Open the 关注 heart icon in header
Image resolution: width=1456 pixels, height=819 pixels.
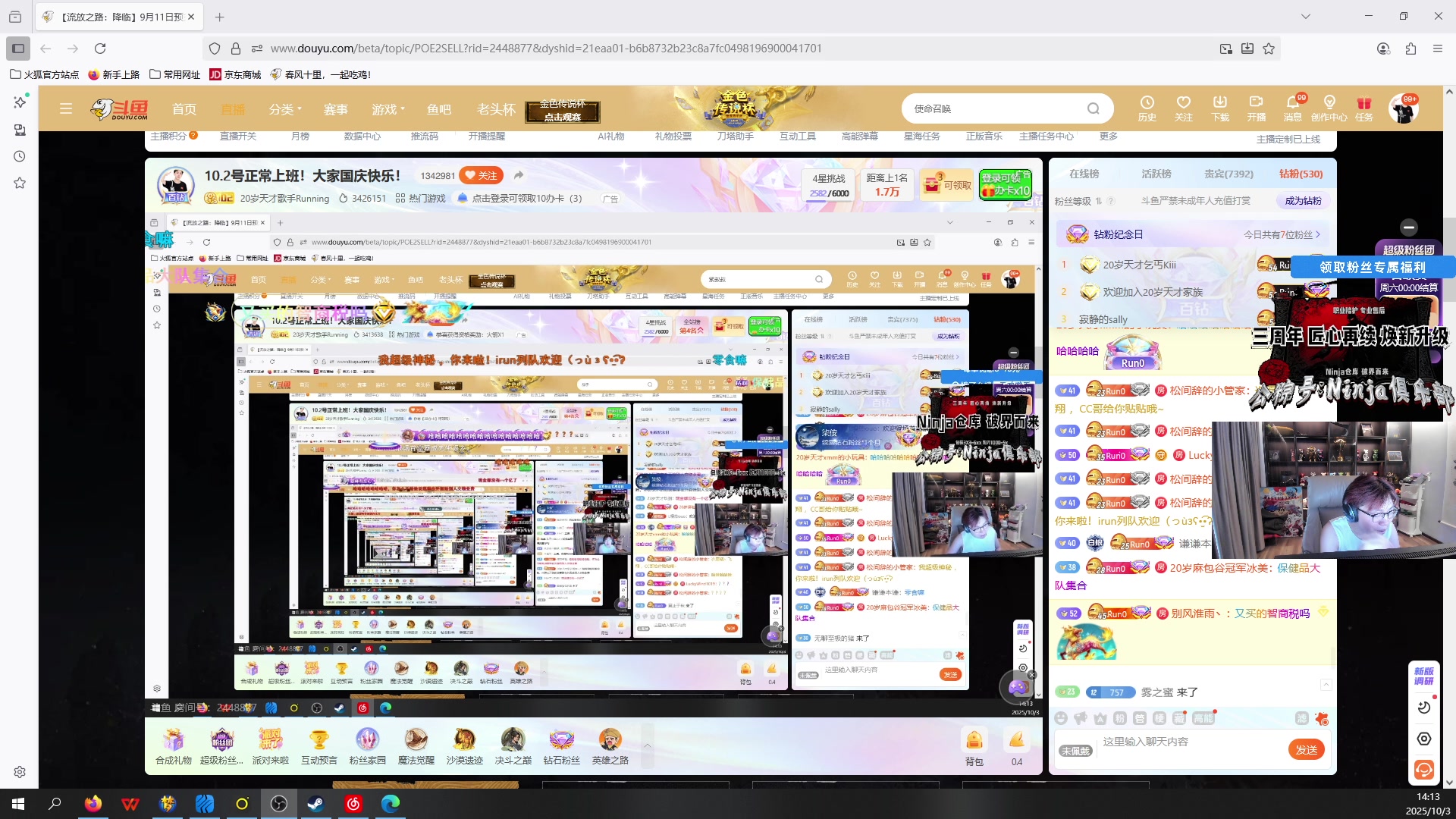pyautogui.click(x=1183, y=103)
